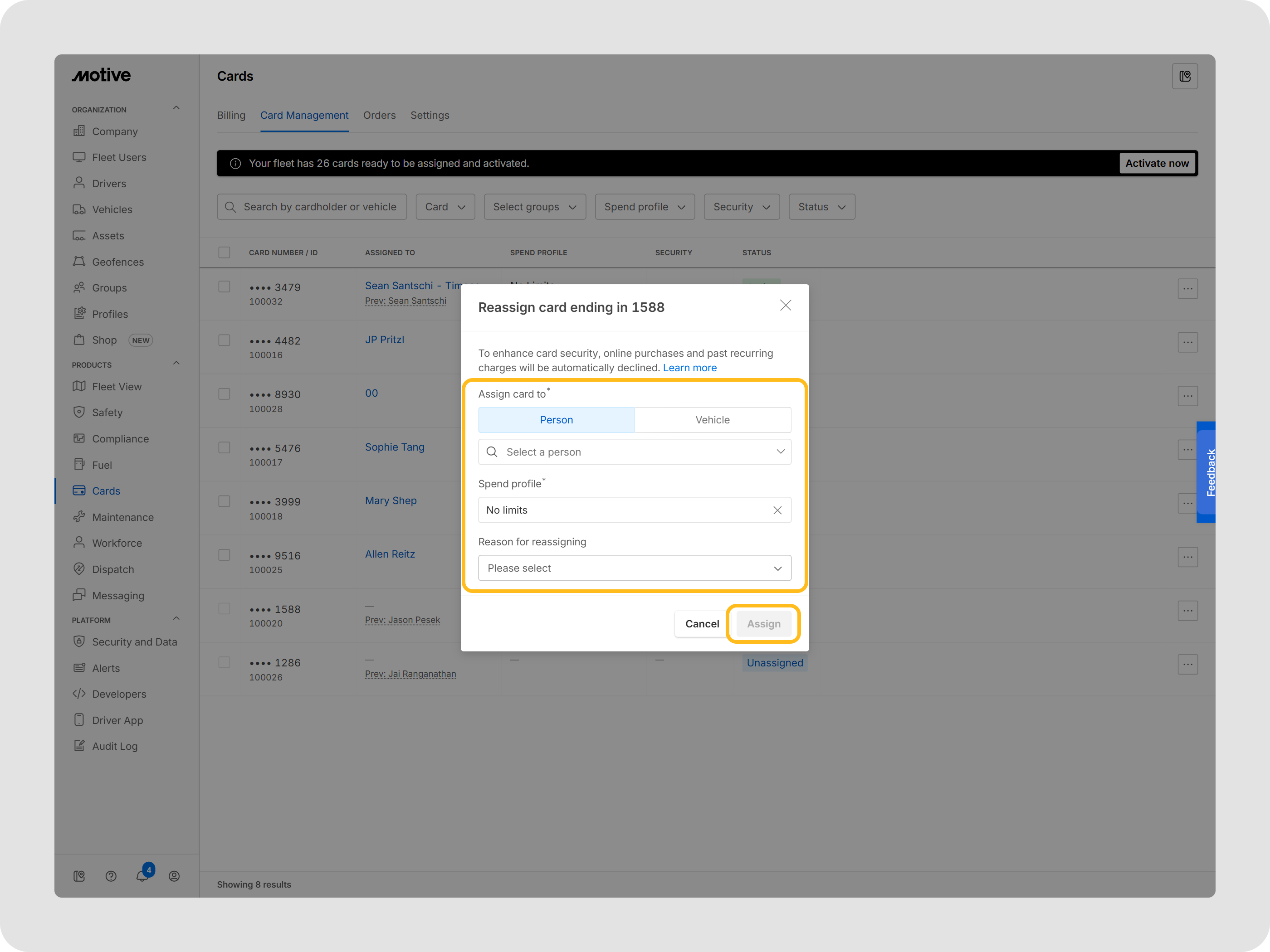Open the Learn more link

pos(689,368)
